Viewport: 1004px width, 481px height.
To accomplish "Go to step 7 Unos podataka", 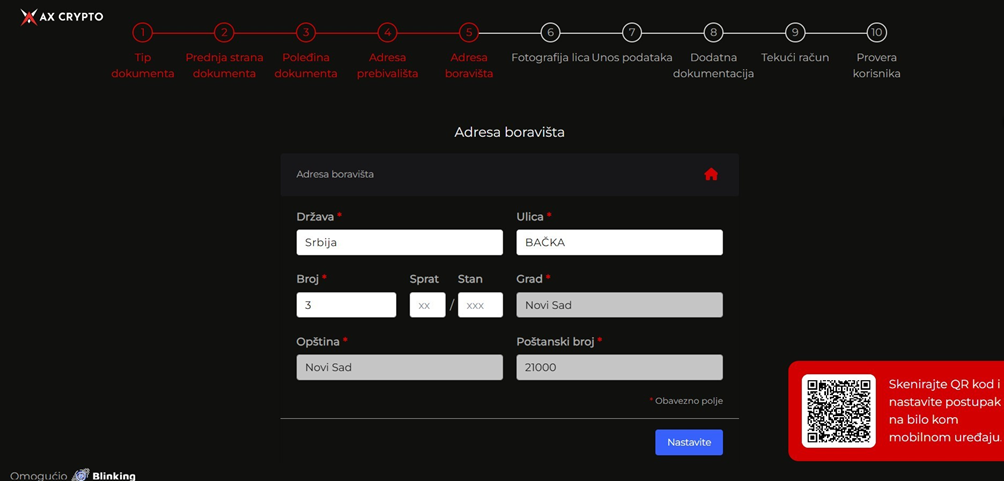I will pos(632,32).
